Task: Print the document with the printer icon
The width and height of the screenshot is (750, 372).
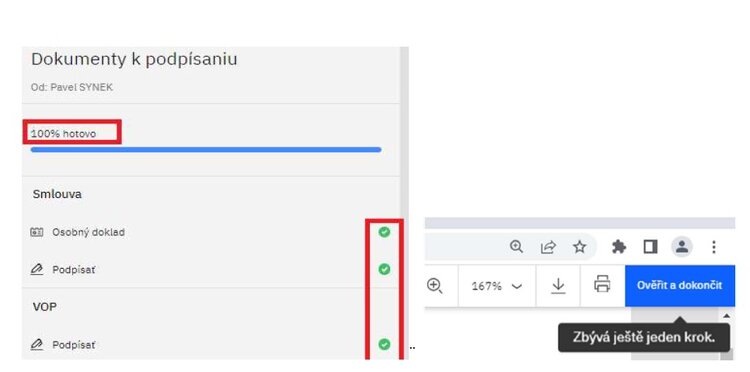Action: click(602, 284)
